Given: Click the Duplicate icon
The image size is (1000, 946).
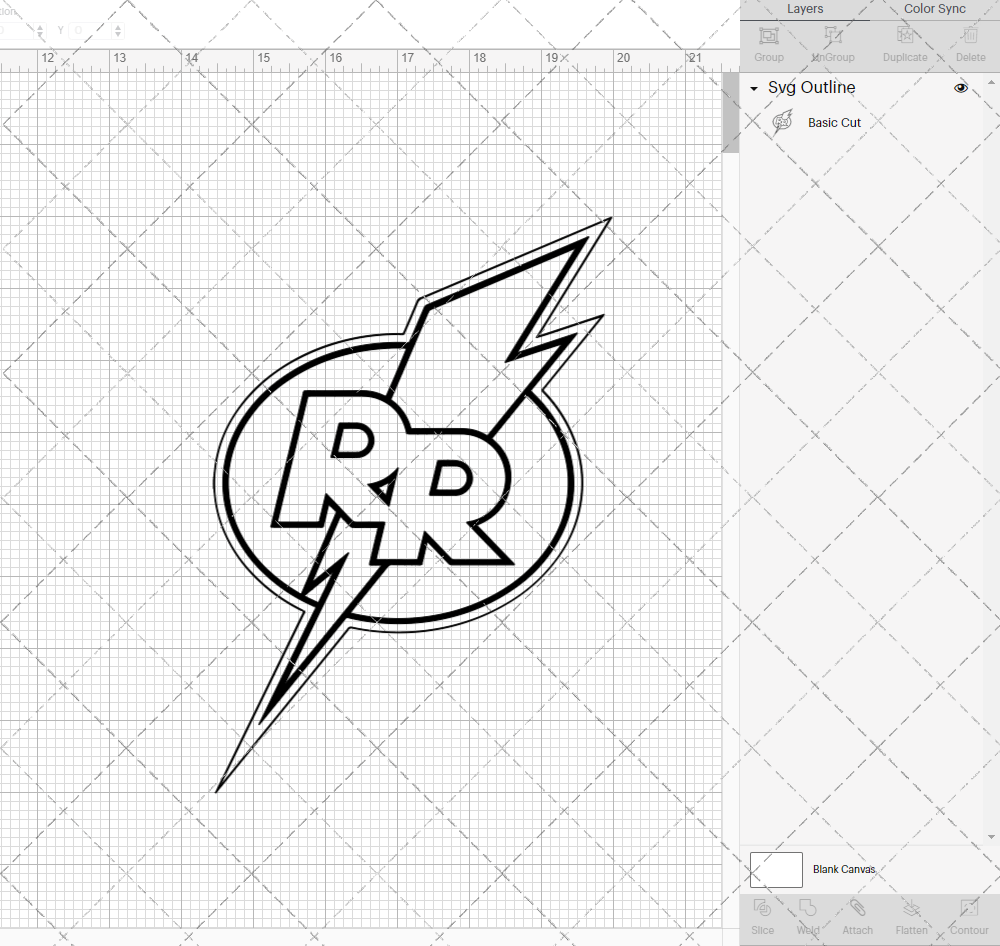Looking at the screenshot, I should (x=905, y=42).
